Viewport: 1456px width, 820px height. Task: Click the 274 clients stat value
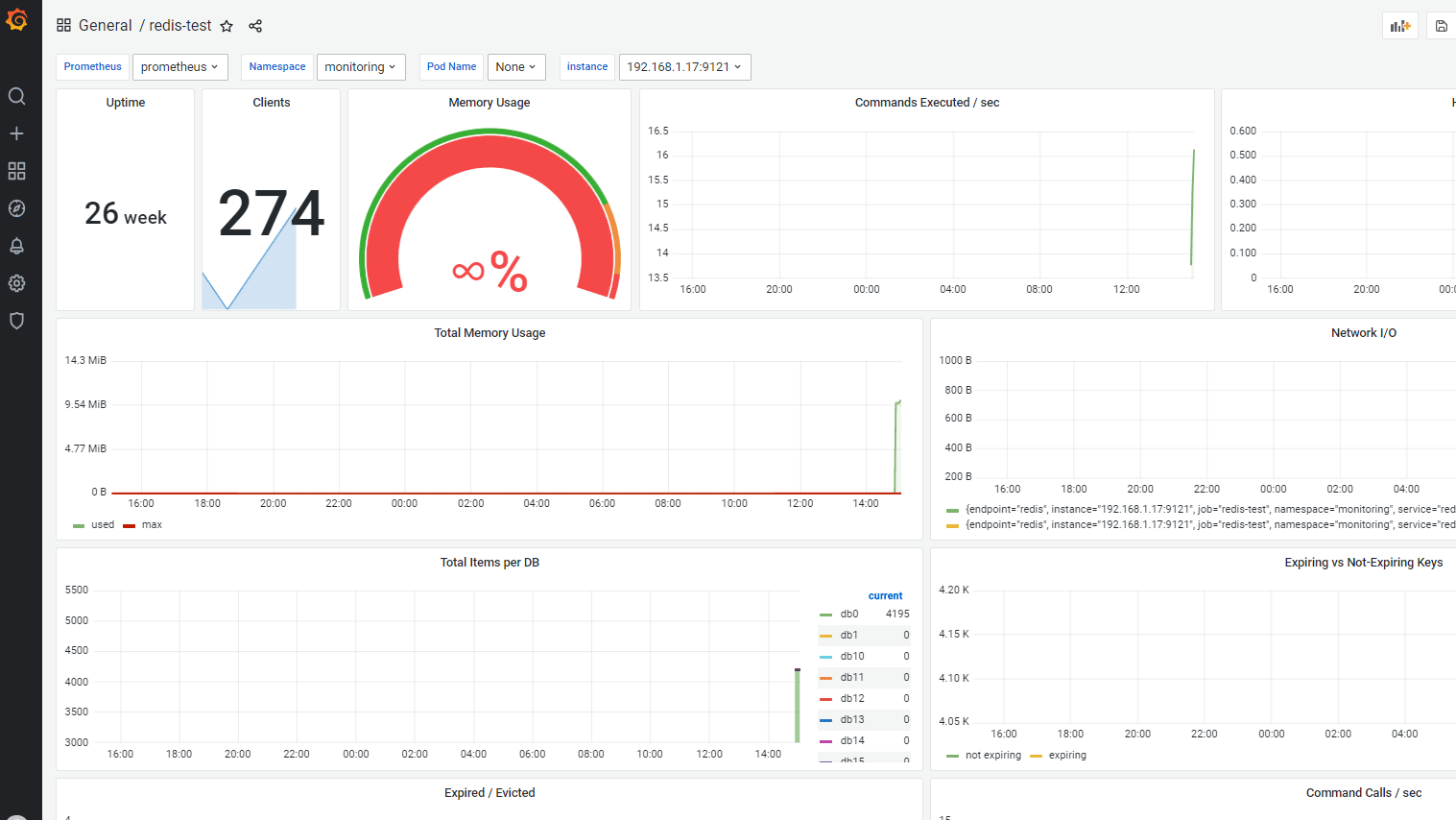click(272, 213)
